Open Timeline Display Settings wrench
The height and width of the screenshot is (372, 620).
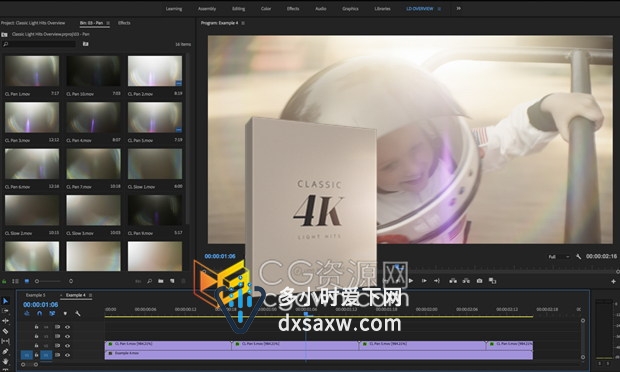click(x=78, y=313)
